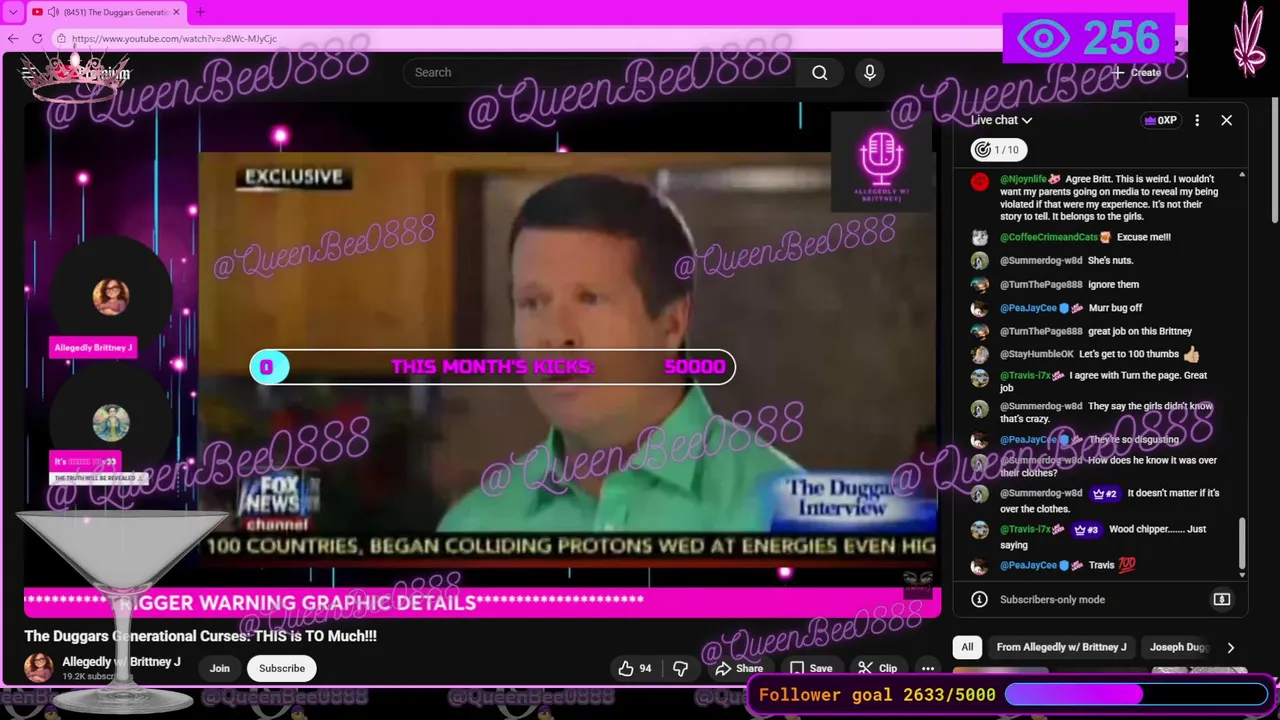Open more actions ellipsis under video
This screenshot has height=720, width=1280.
928,668
